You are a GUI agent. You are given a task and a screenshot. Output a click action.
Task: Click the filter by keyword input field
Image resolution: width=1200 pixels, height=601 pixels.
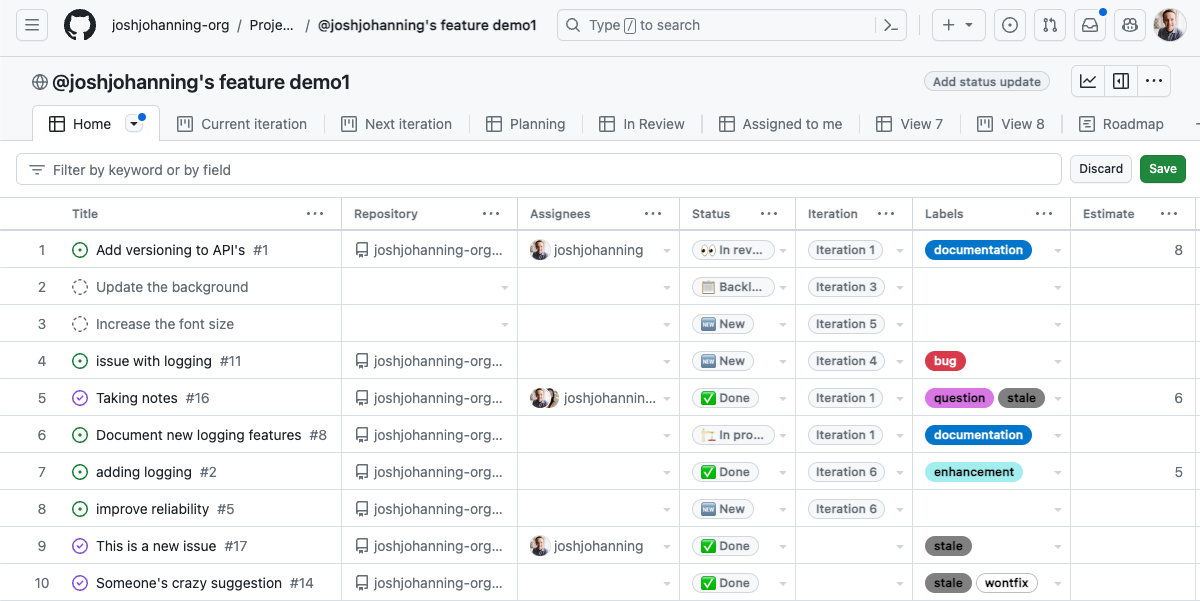(x=400, y=168)
